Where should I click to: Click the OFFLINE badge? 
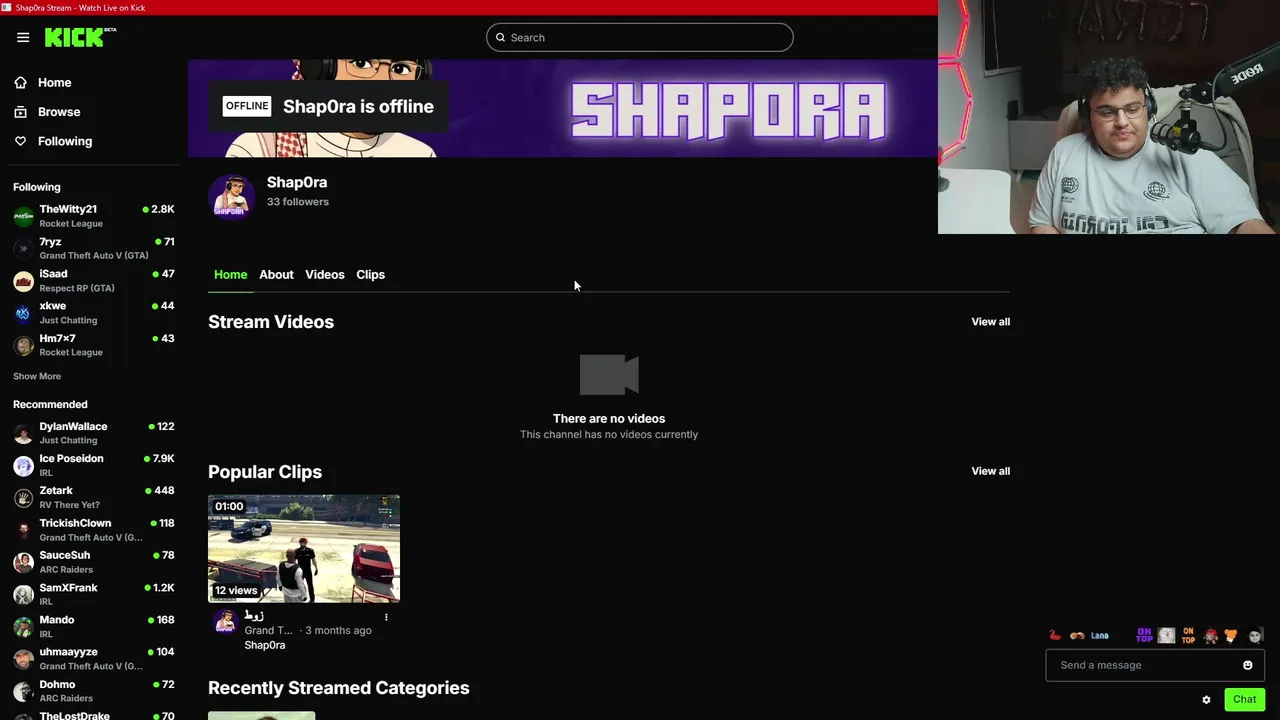click(x=247, y=106)
